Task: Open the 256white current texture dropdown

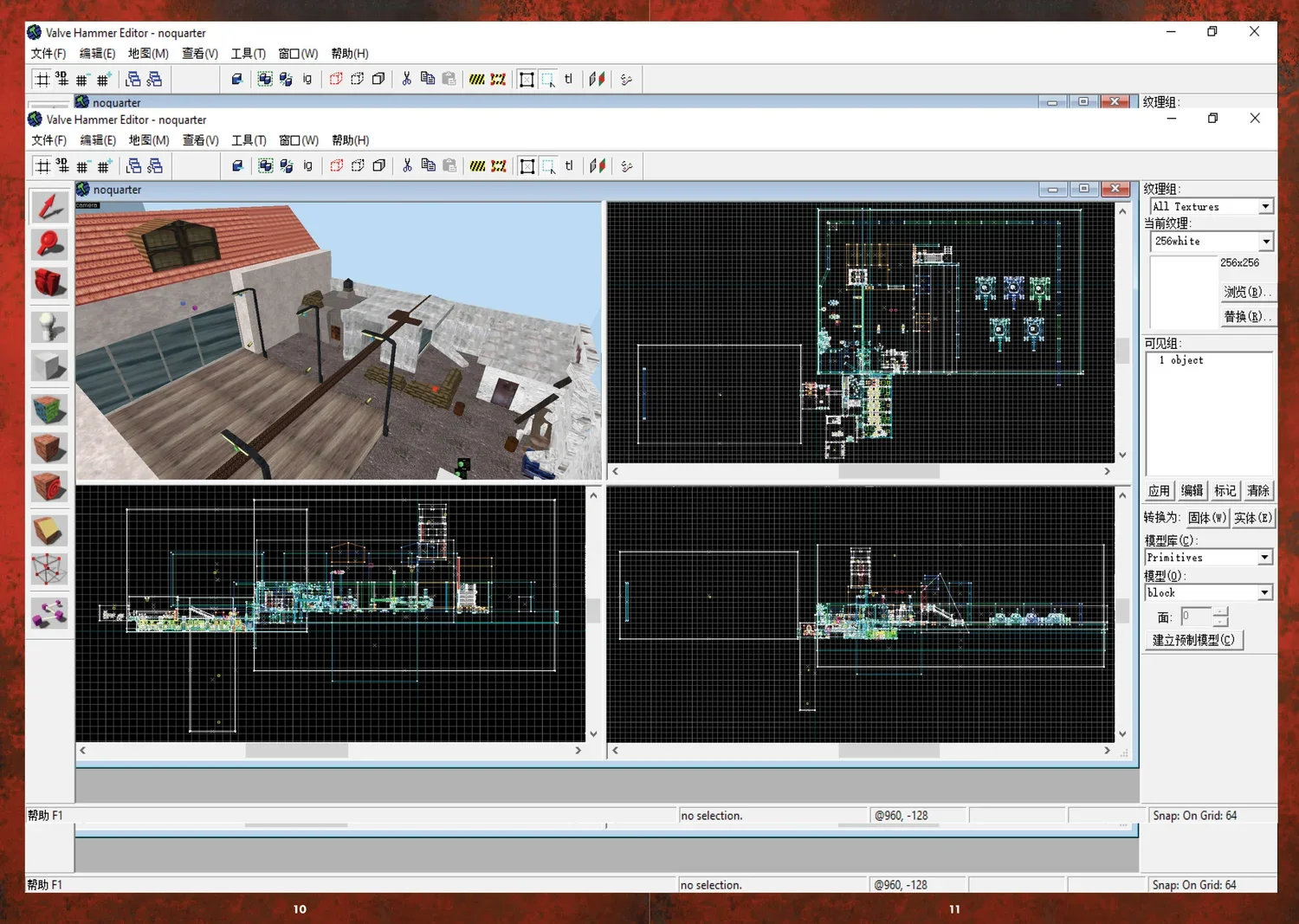Action: [1265, 242]
